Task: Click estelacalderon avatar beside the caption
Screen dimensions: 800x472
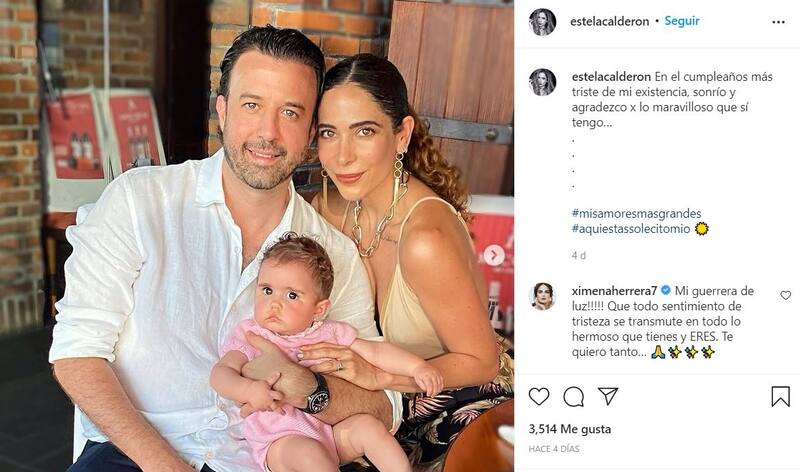Action: [x=542, y=82]
